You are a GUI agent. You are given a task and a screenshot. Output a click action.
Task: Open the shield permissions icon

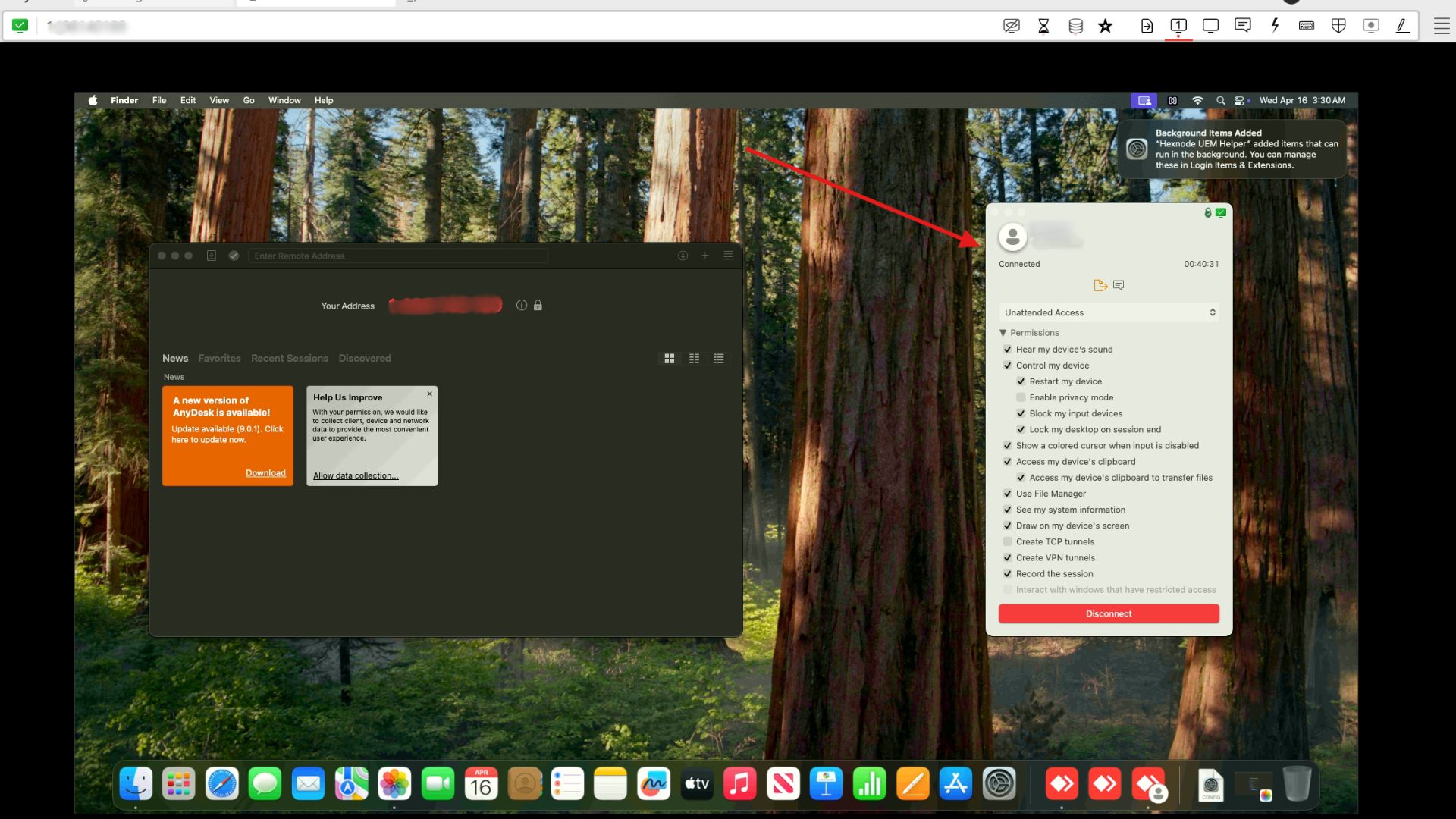click(1338, 26)
